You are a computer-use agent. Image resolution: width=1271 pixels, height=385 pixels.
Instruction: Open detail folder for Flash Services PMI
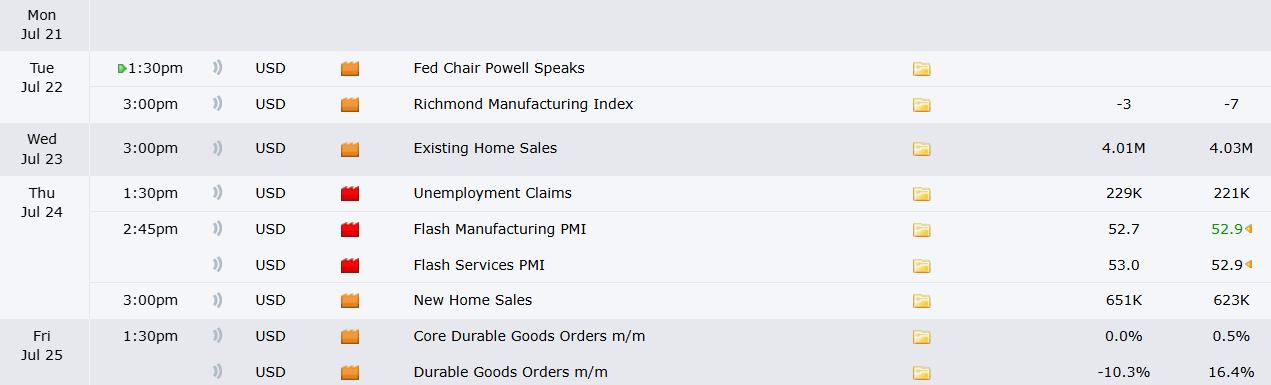click(x=921, y=266)
